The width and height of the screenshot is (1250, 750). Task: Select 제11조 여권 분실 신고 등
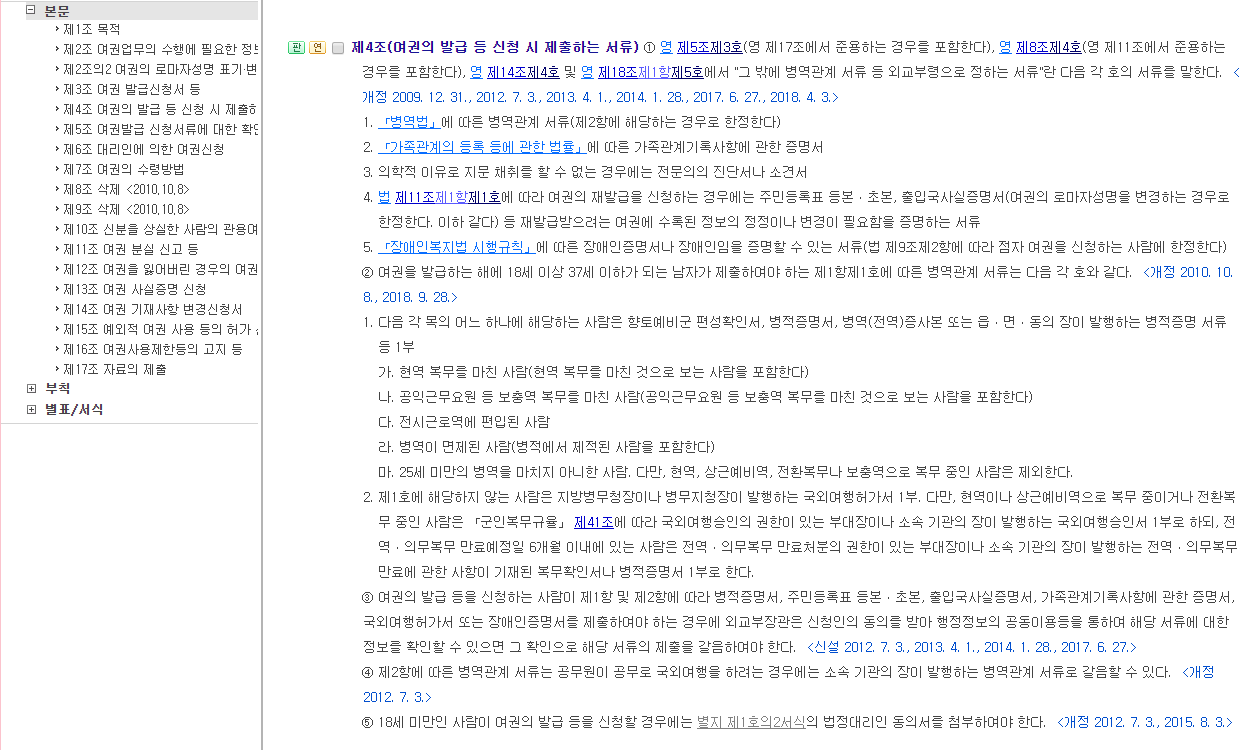pyautogui.click(x=130, y=249)
